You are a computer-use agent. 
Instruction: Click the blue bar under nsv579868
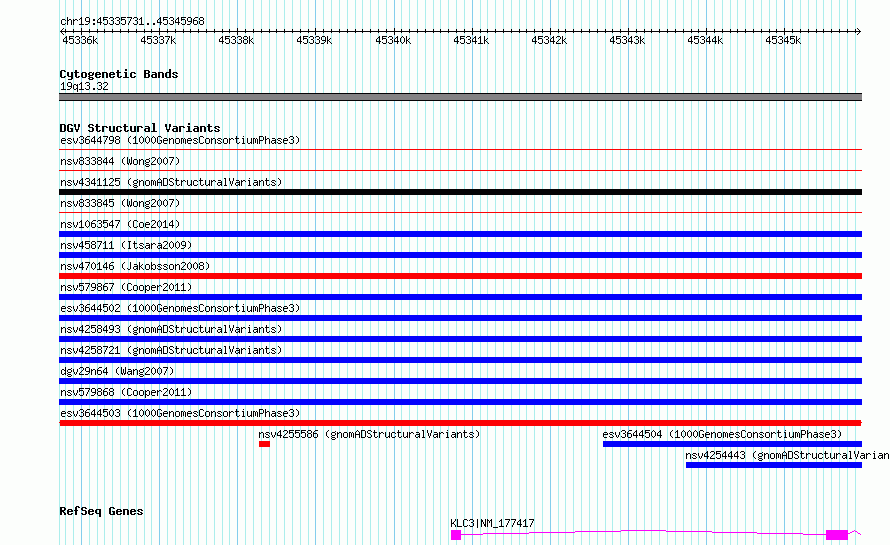(460, 402)
